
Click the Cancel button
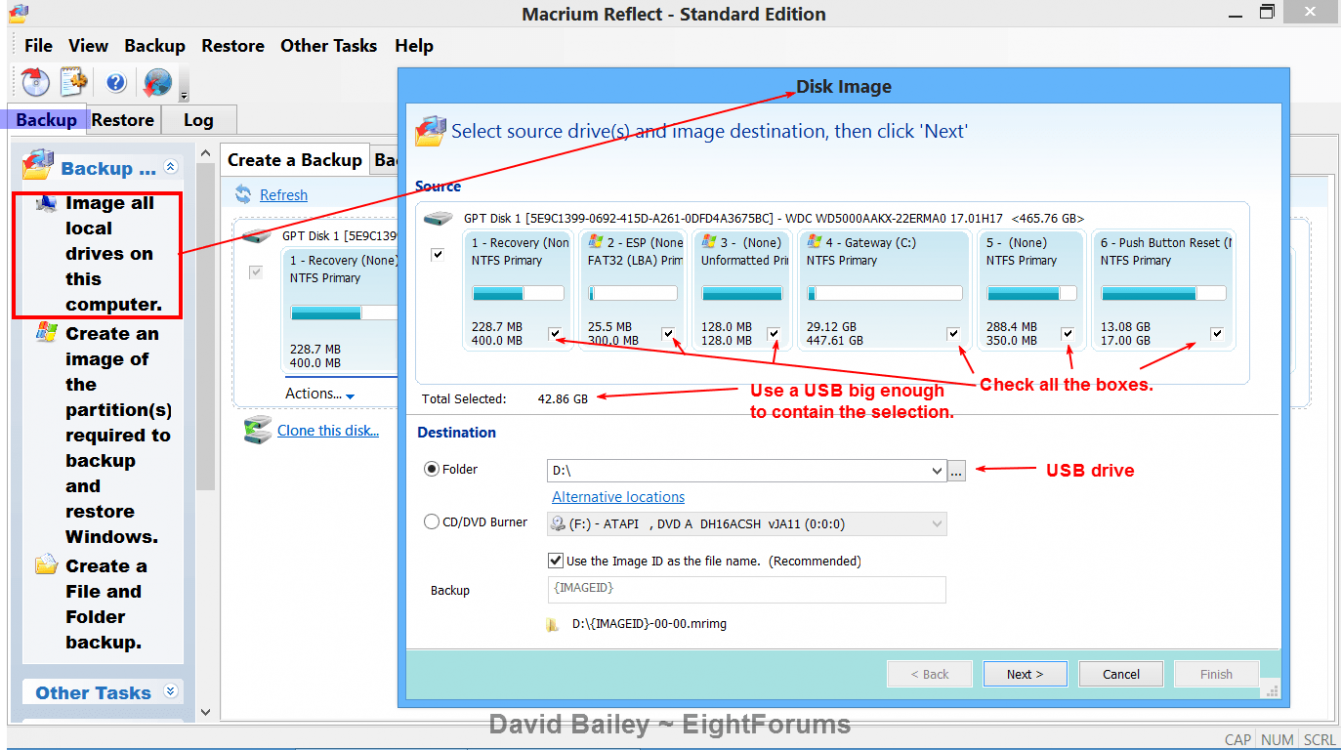(x=1121, y=674)
